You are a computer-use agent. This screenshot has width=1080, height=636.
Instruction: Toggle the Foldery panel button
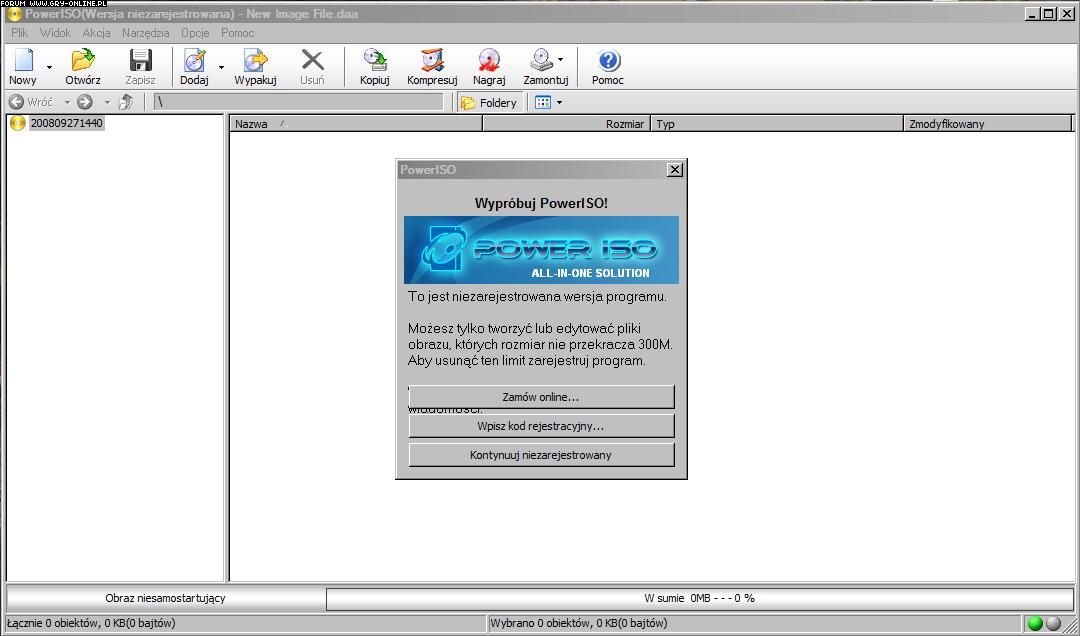point(488,103)
